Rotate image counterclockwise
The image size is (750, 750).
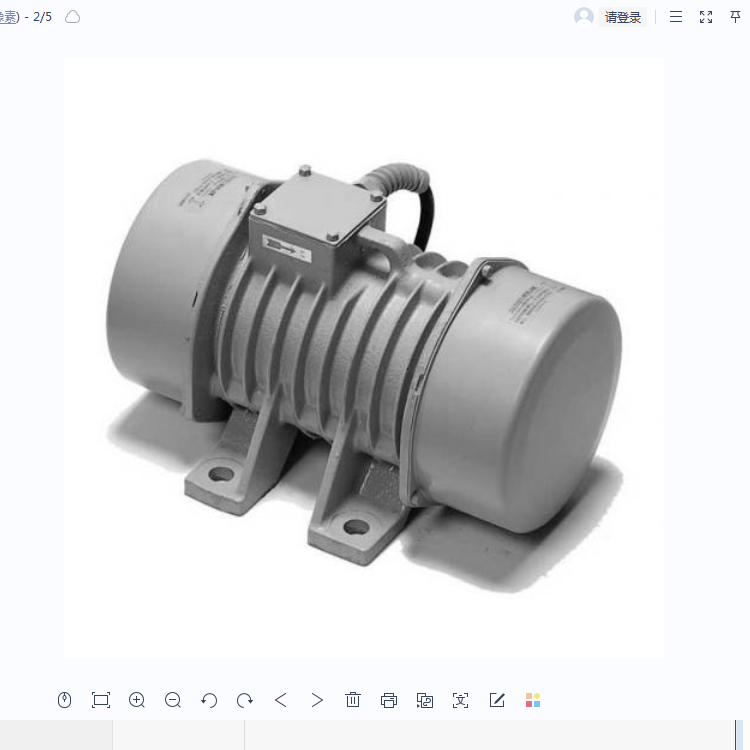(209, 700)
